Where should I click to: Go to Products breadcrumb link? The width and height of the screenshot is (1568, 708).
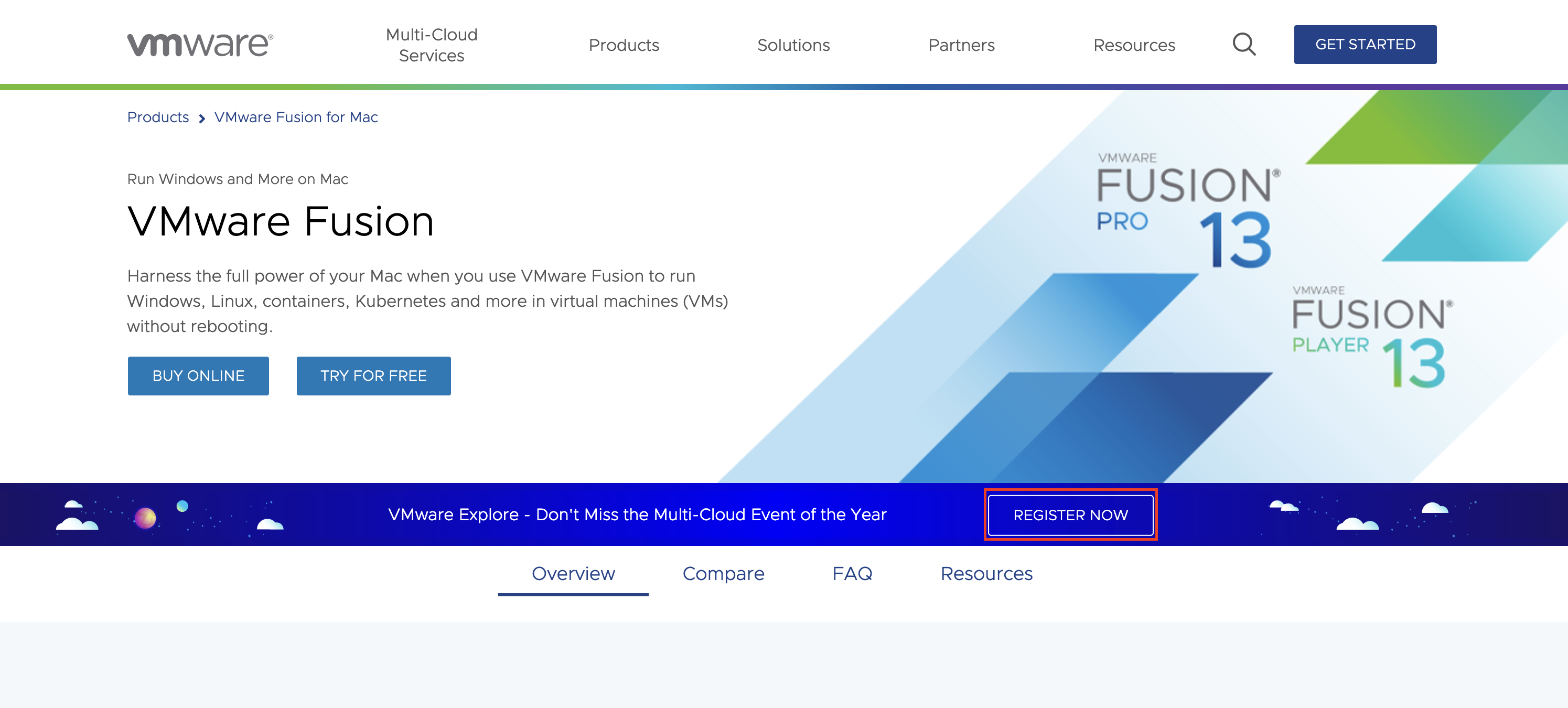pos(158,117)
